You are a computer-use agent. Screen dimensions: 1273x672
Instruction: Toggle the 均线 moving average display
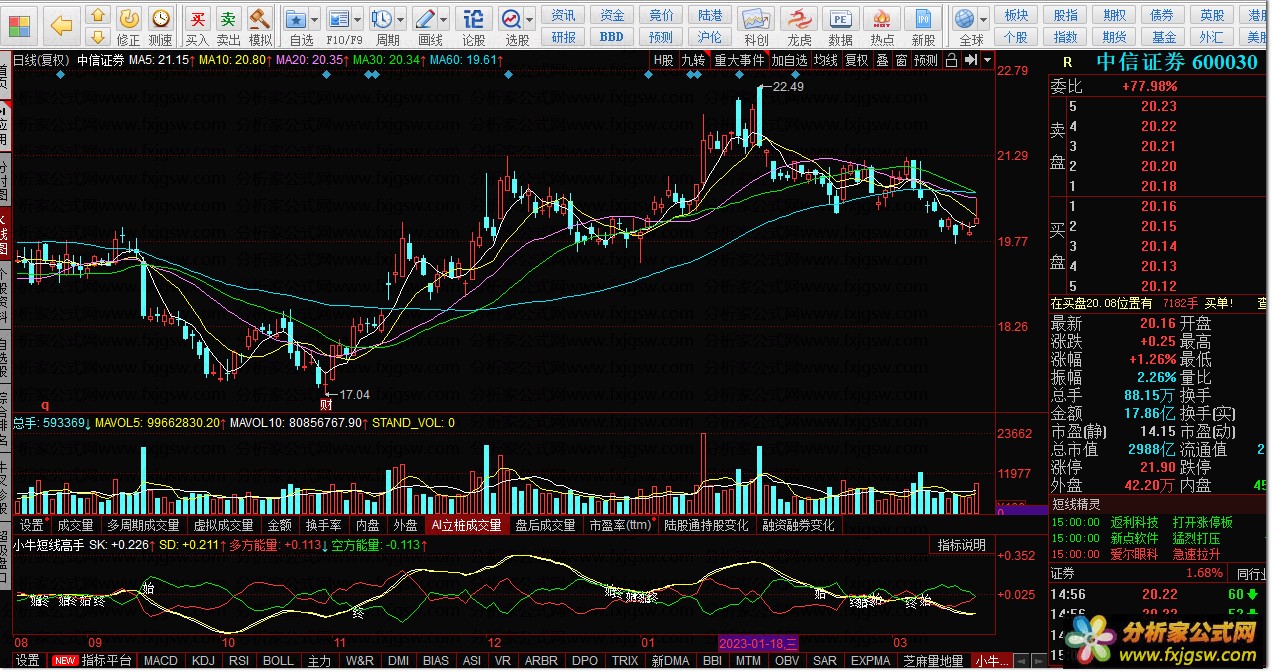click(826, 60)
